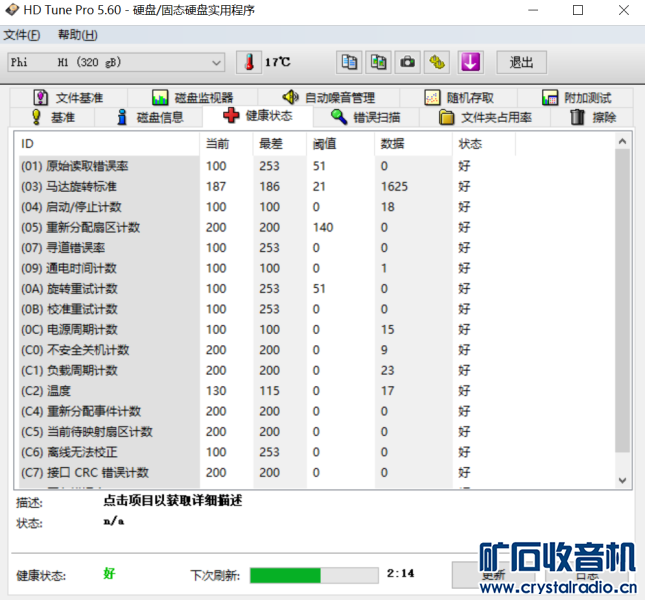The image size is (645, 600).
Task: Click the 更新 update button
Action: (494, 575)
